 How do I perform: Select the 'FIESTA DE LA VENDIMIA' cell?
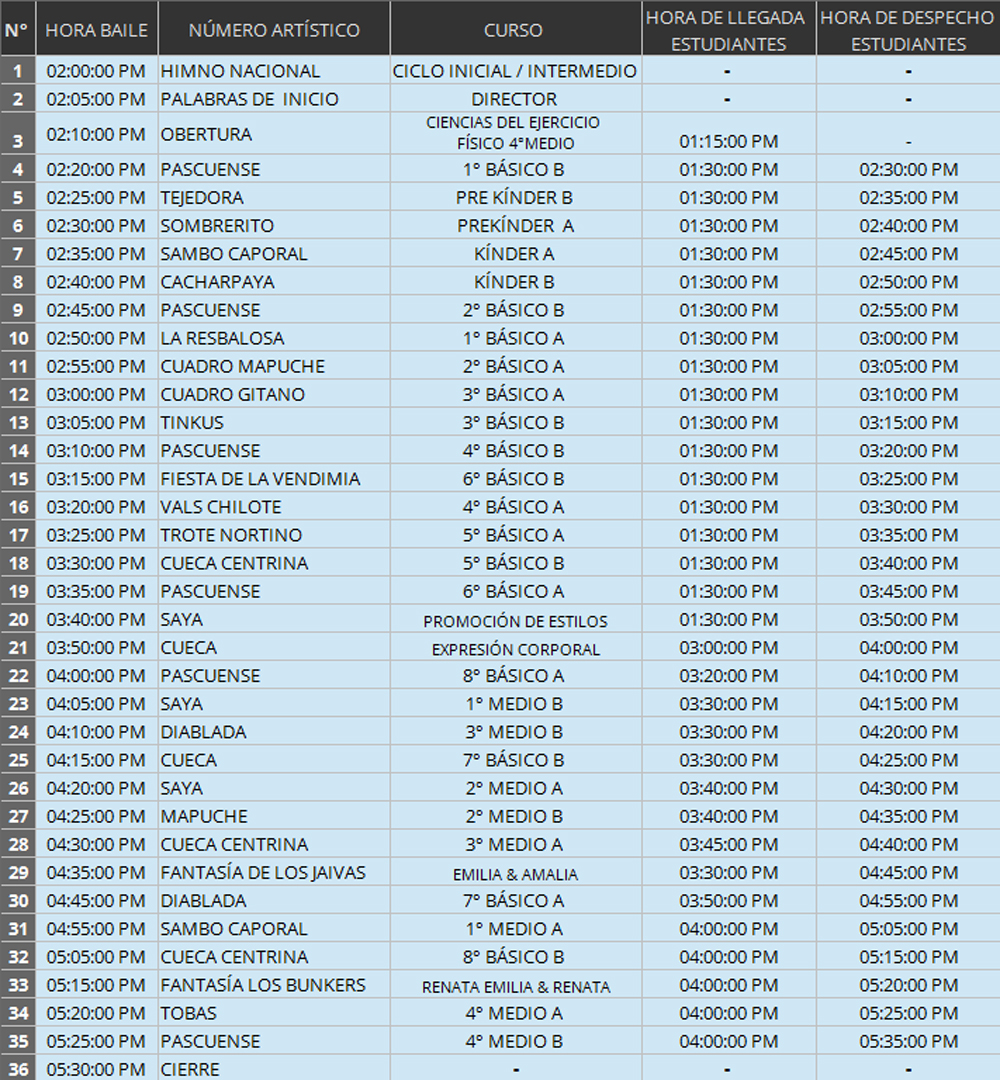(x=274, y=478)
